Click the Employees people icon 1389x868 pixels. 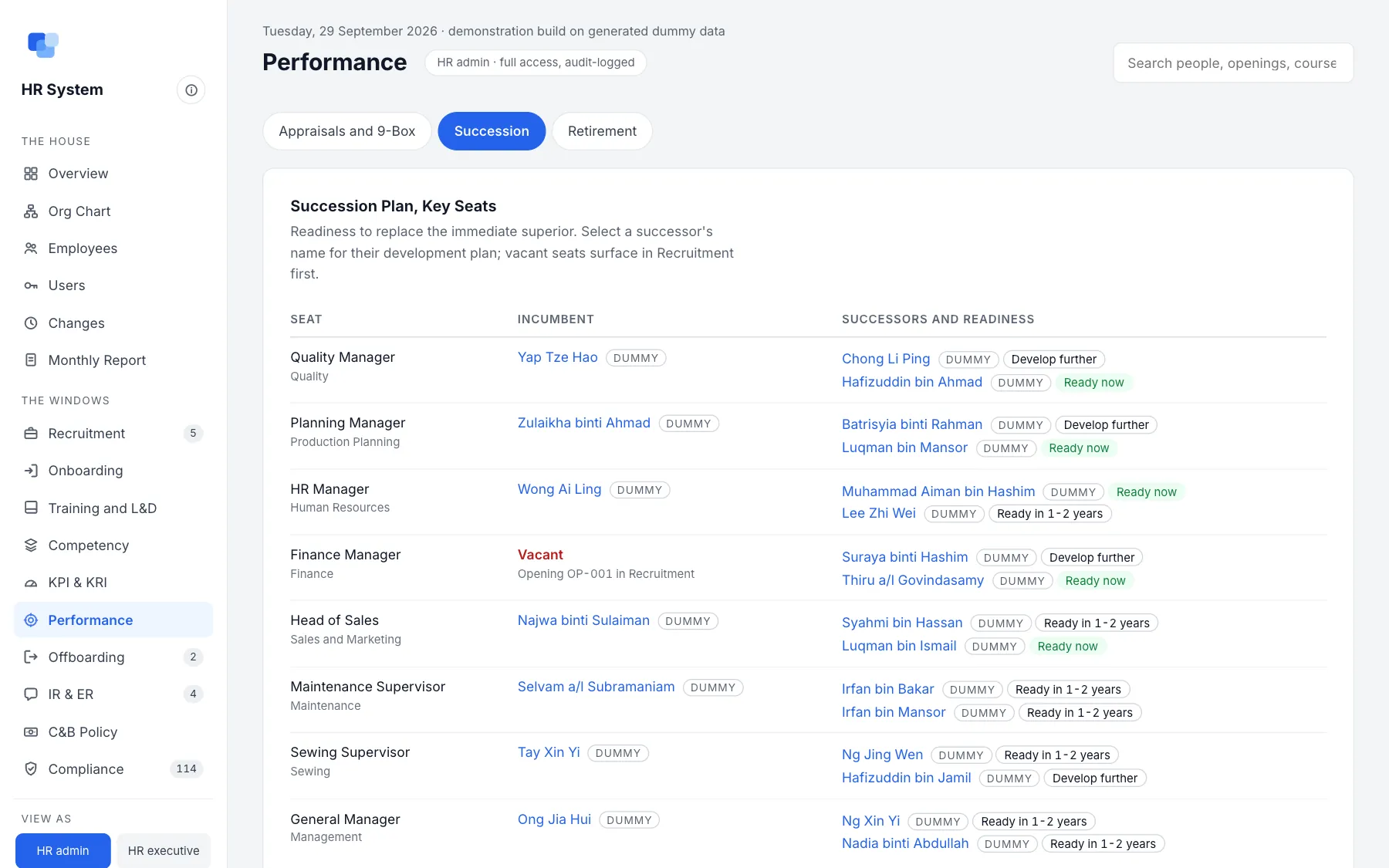coord(31,248)
